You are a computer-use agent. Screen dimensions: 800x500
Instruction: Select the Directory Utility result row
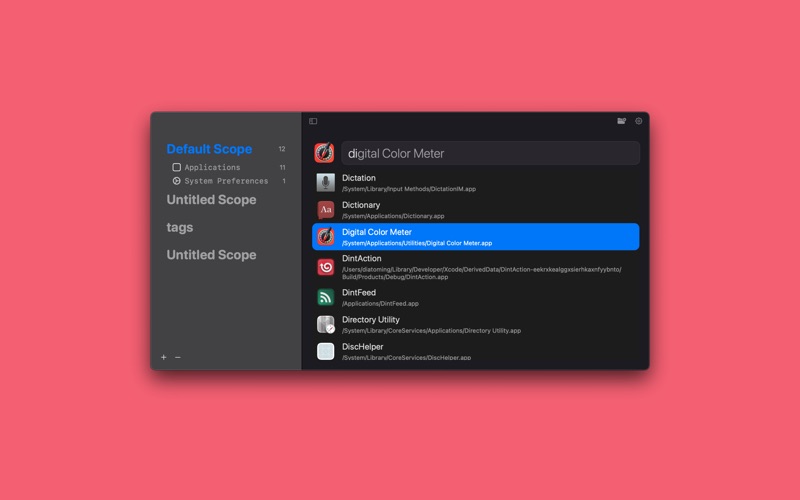[x=476, y=324]
